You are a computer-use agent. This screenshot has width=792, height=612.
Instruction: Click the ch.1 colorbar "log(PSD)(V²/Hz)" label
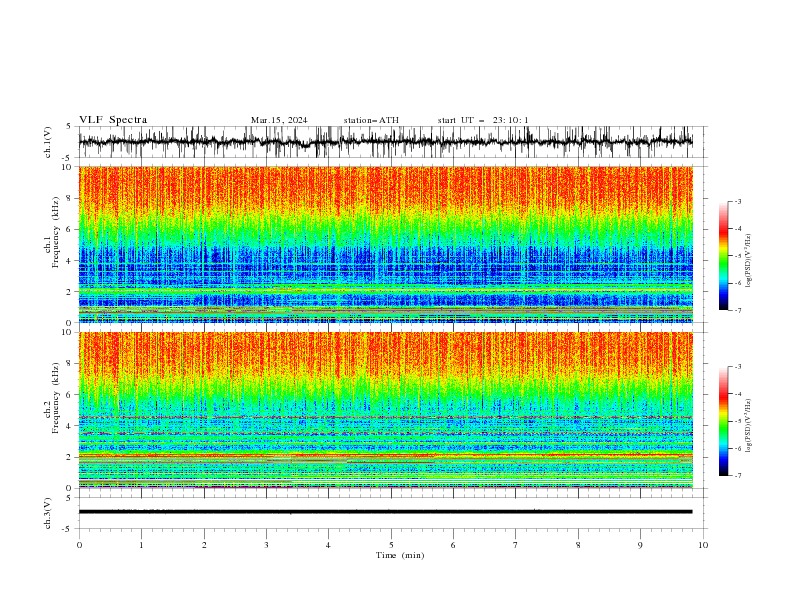coord(748,261)
